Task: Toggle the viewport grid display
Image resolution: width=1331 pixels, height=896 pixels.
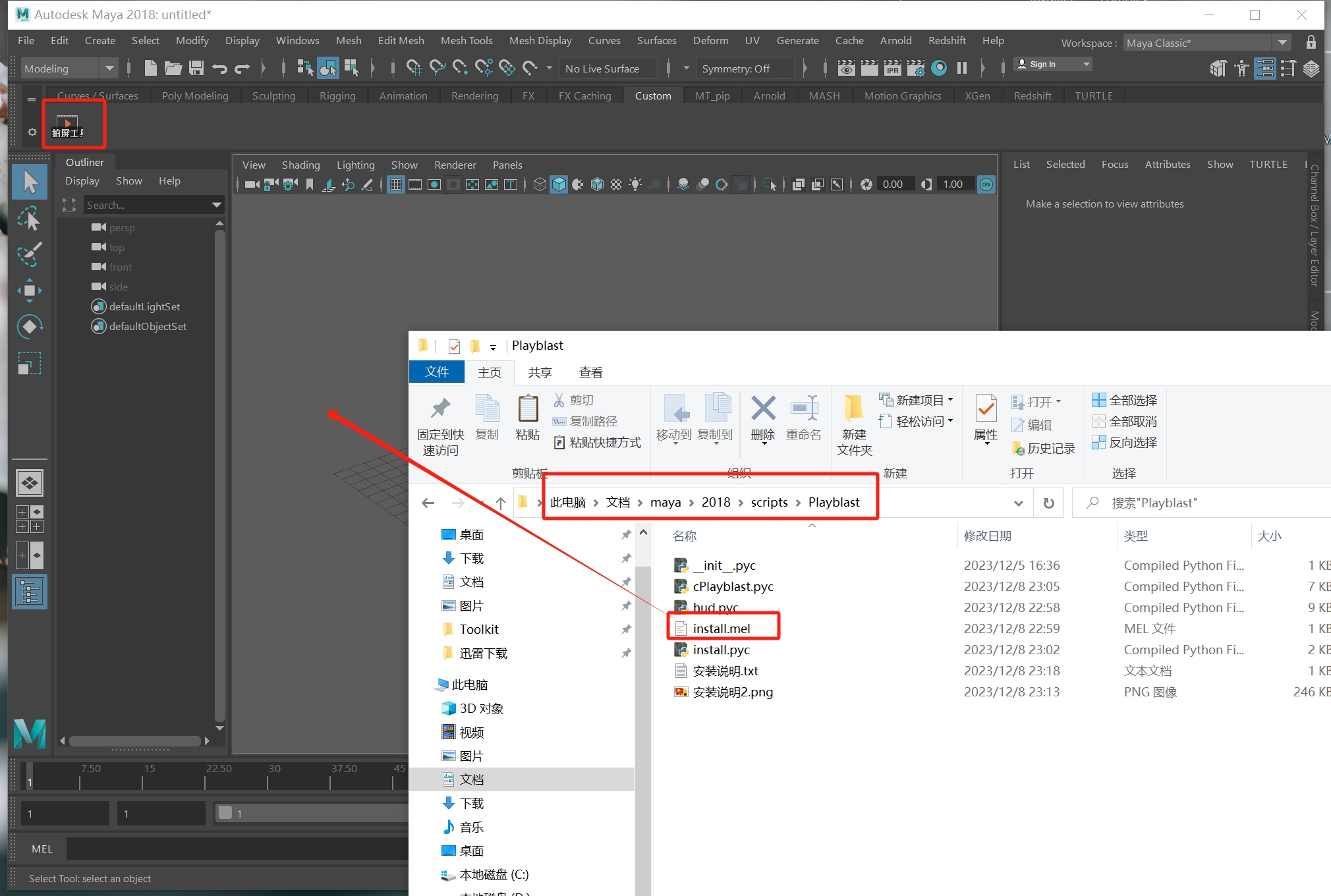Action: (395, 184)
